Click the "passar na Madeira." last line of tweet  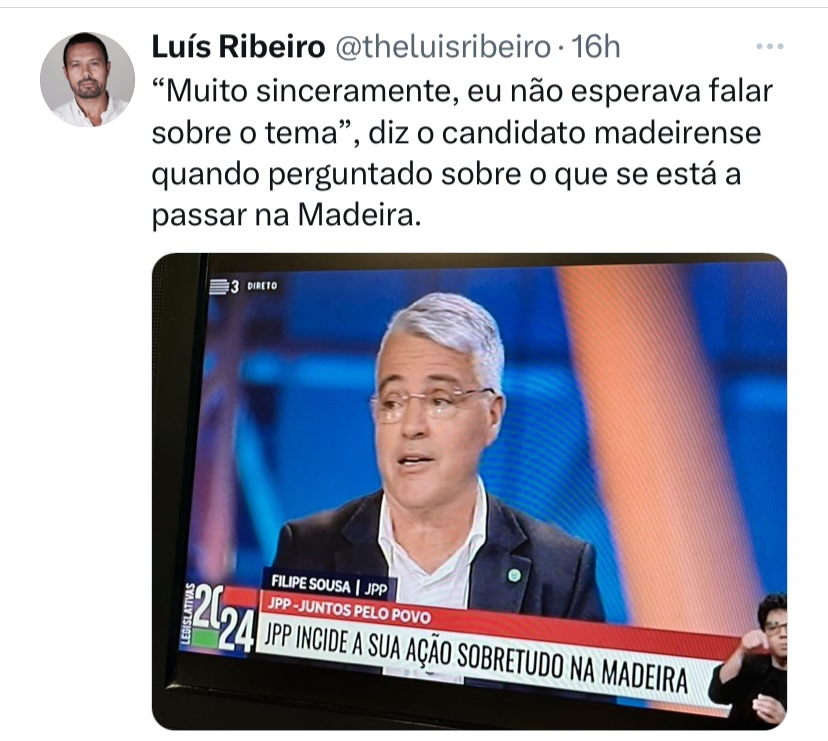pyautogui.click(x=287, y=215)
